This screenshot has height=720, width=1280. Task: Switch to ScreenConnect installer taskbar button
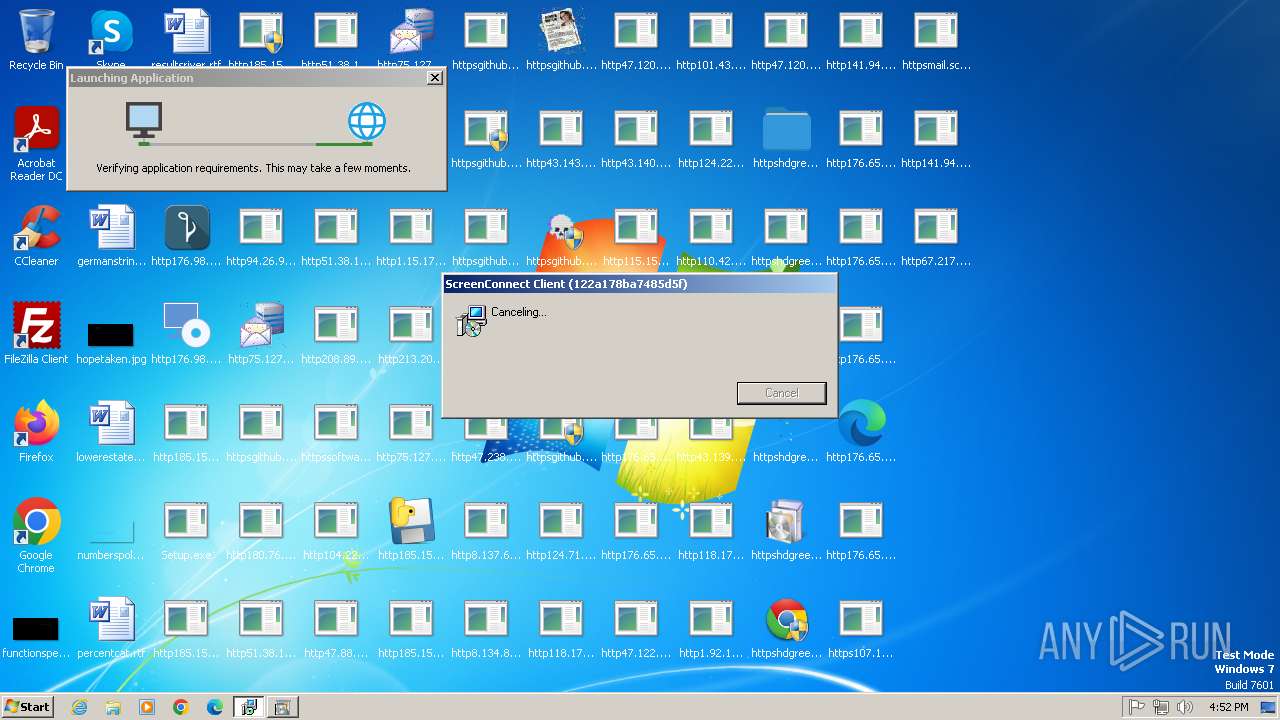pos(248,707)
